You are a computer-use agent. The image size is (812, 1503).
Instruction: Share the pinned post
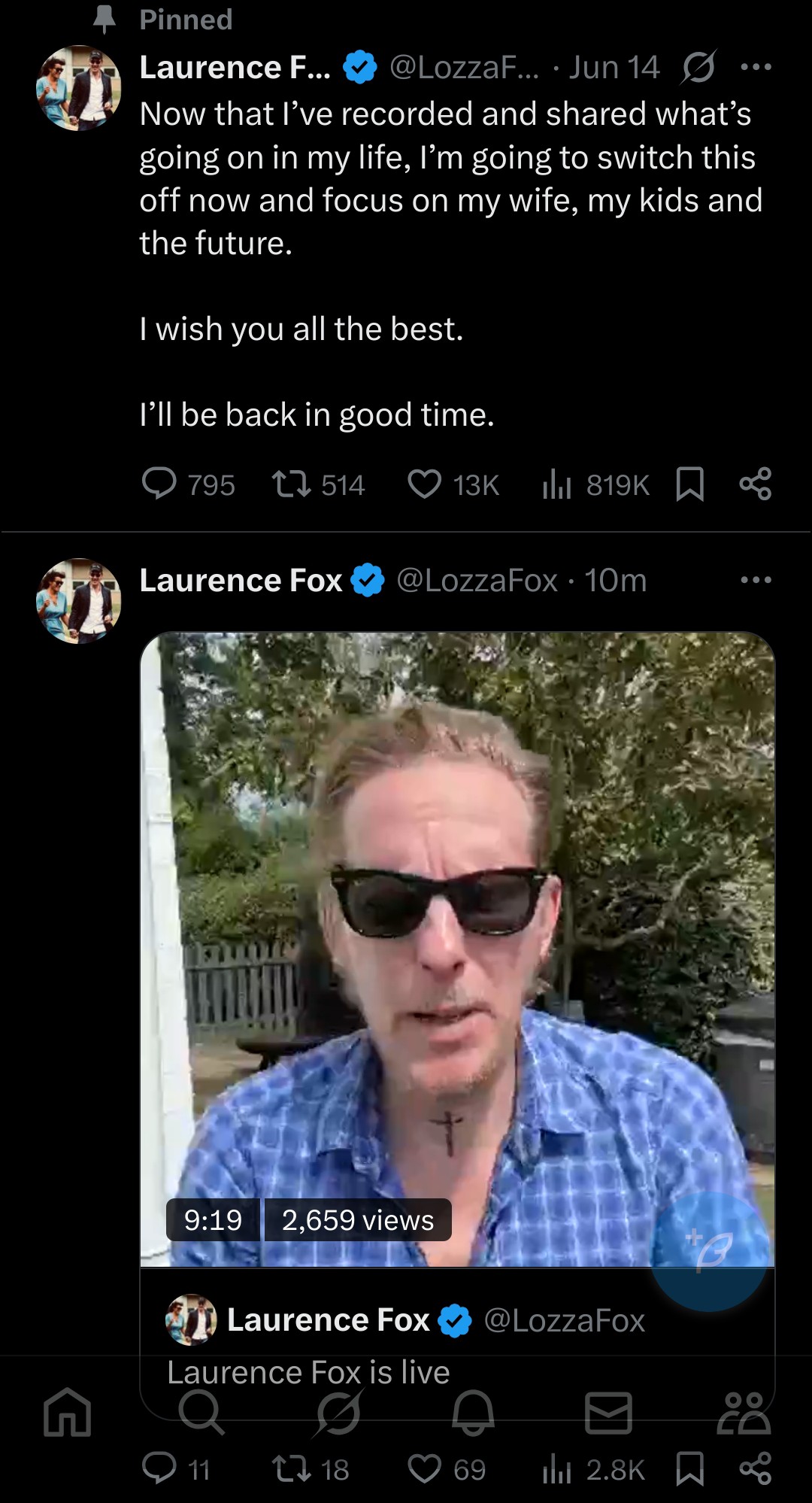756,484
